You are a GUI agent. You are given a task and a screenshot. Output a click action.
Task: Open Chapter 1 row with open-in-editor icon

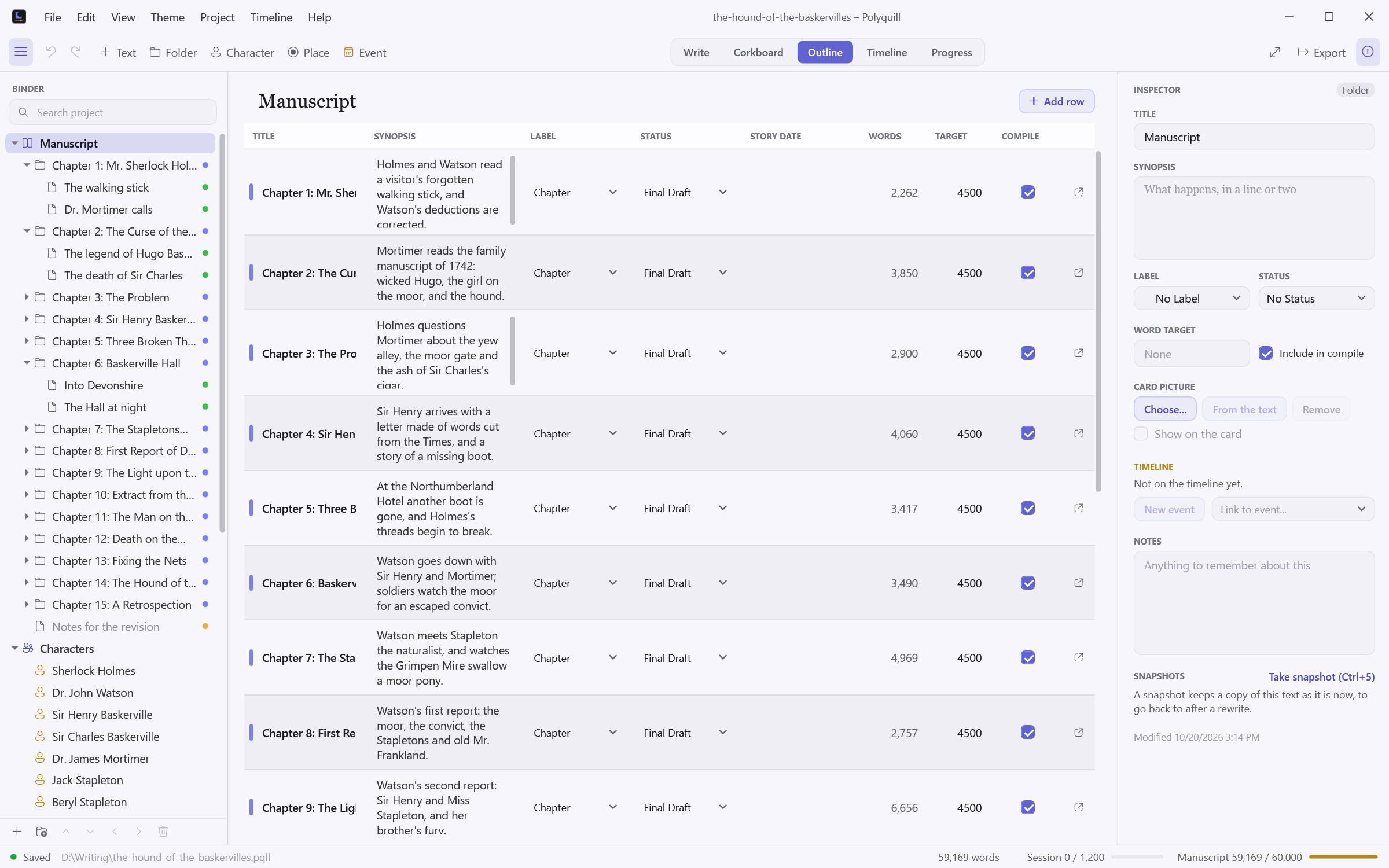click(1079, 192)
